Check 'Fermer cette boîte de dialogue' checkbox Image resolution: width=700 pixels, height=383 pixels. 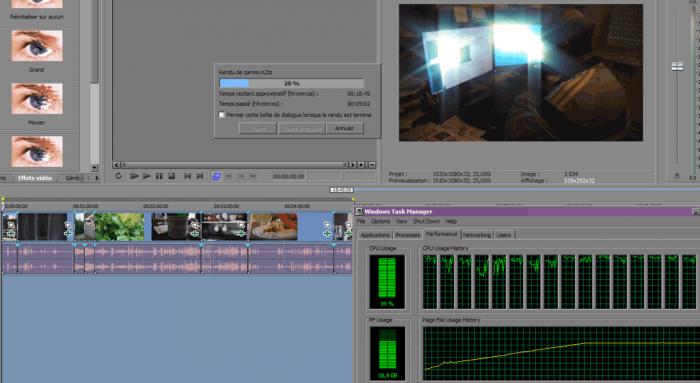[x=221, y=115]
